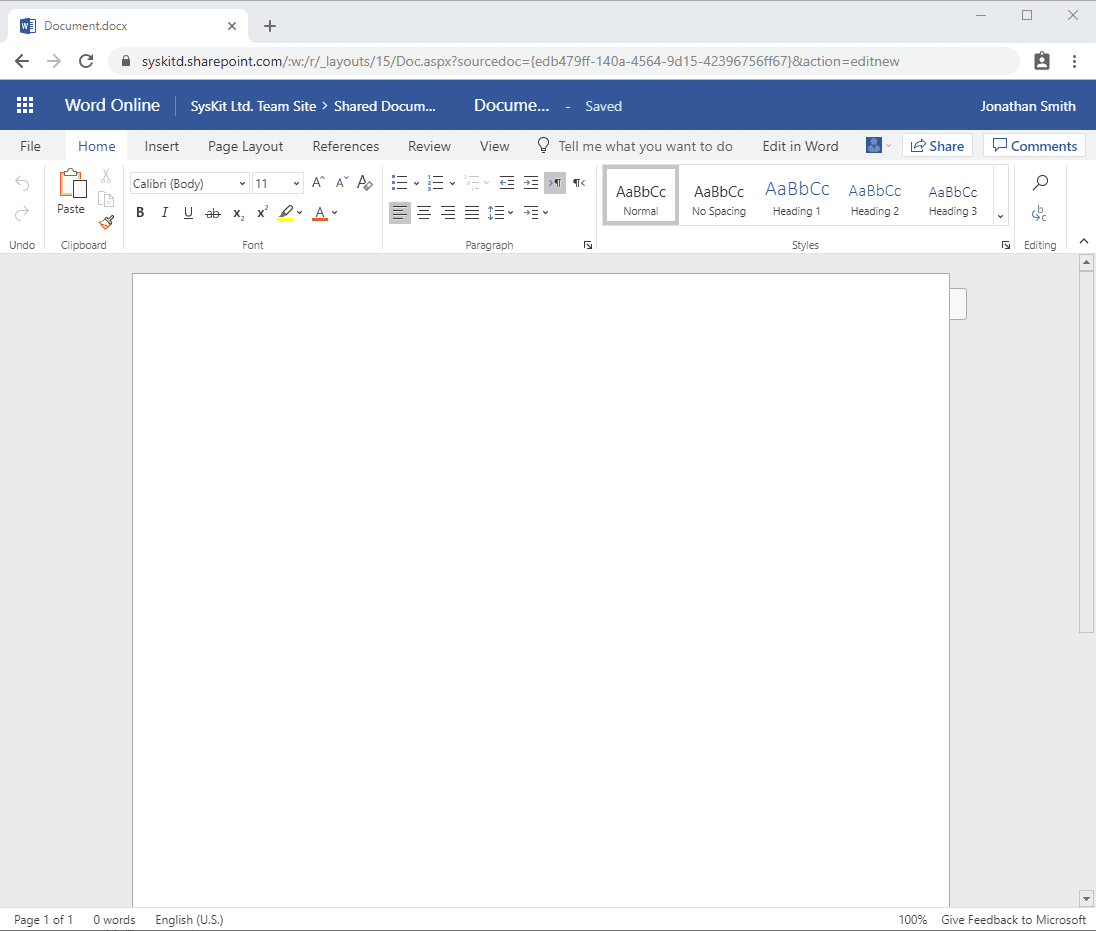Switch to the View tab

[x=494, y=146]
